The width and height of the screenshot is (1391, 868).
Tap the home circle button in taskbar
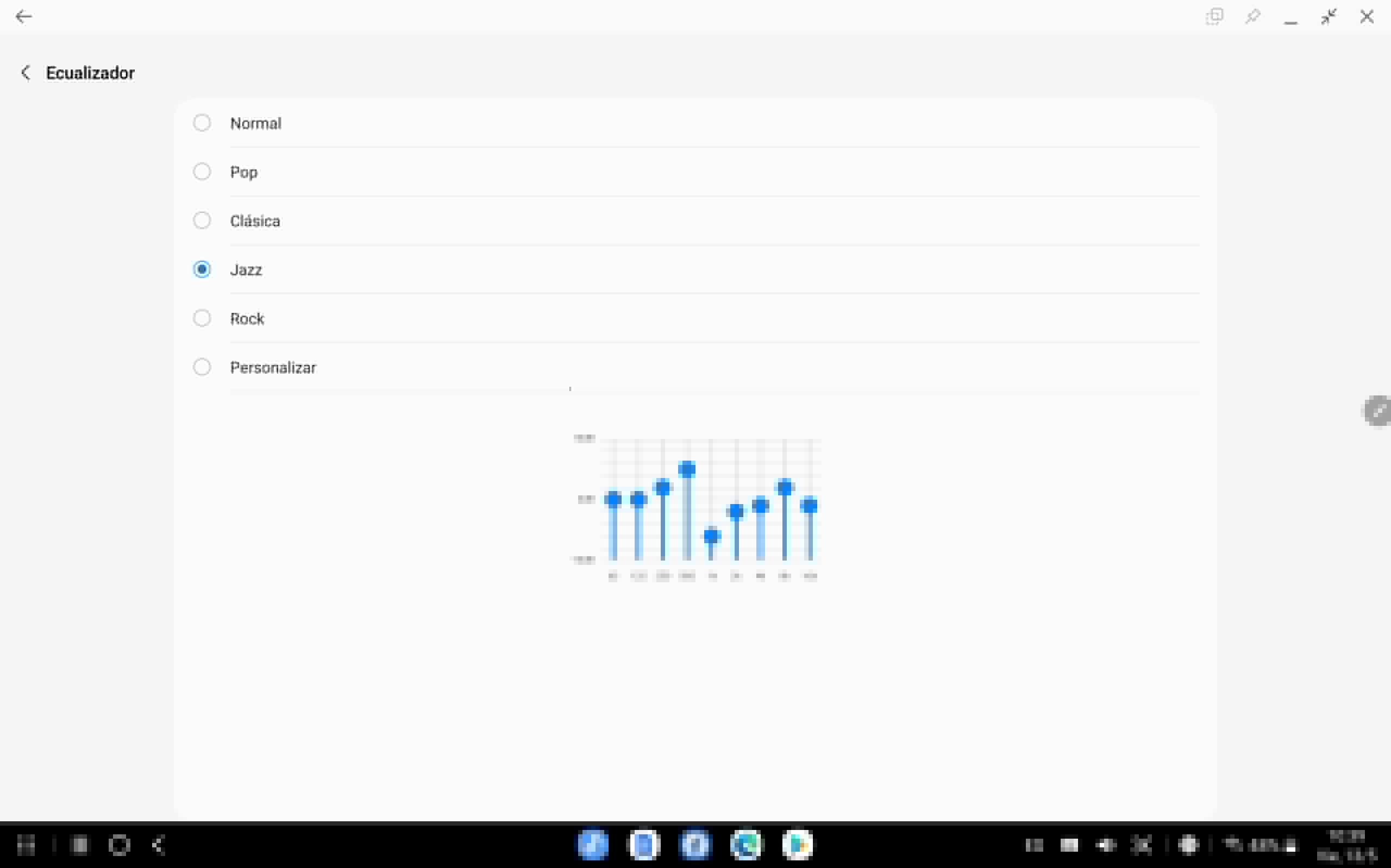point(120,845)
